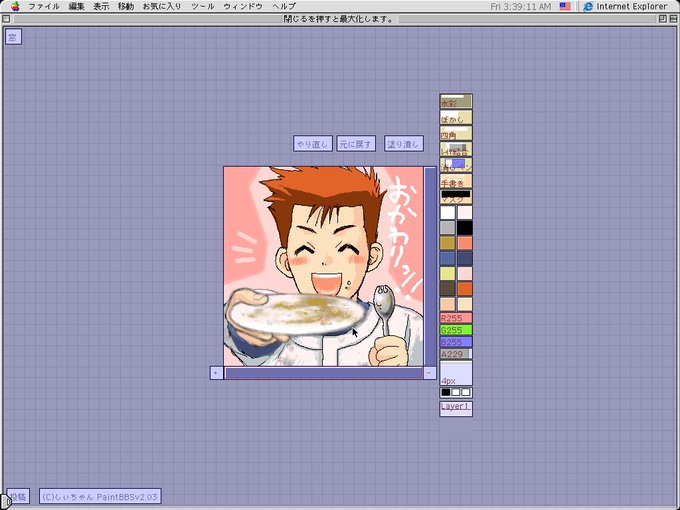This screenshot has width=680, height=510.
Task: Pick the black color swatch in palette
Action: click(x=464, y=228)
